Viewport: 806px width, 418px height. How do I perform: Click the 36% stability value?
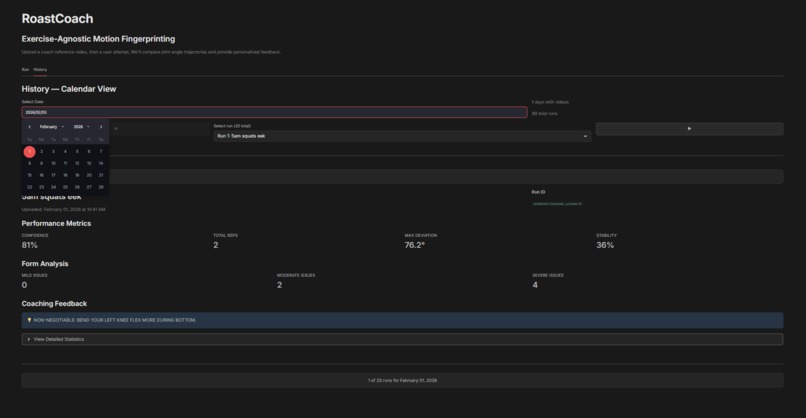[605, 245]
